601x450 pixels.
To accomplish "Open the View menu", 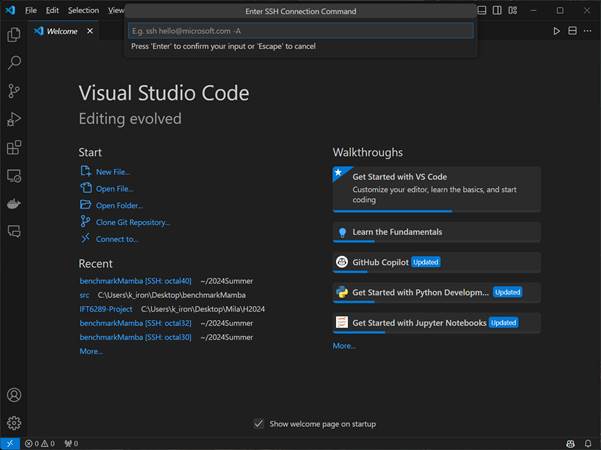I will click(115, 10).
